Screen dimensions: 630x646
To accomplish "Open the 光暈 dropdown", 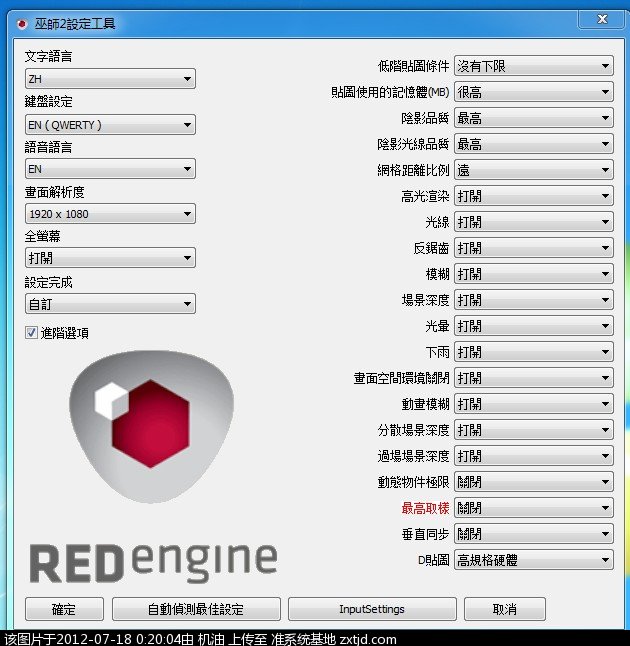I will (x=534, y=325).
